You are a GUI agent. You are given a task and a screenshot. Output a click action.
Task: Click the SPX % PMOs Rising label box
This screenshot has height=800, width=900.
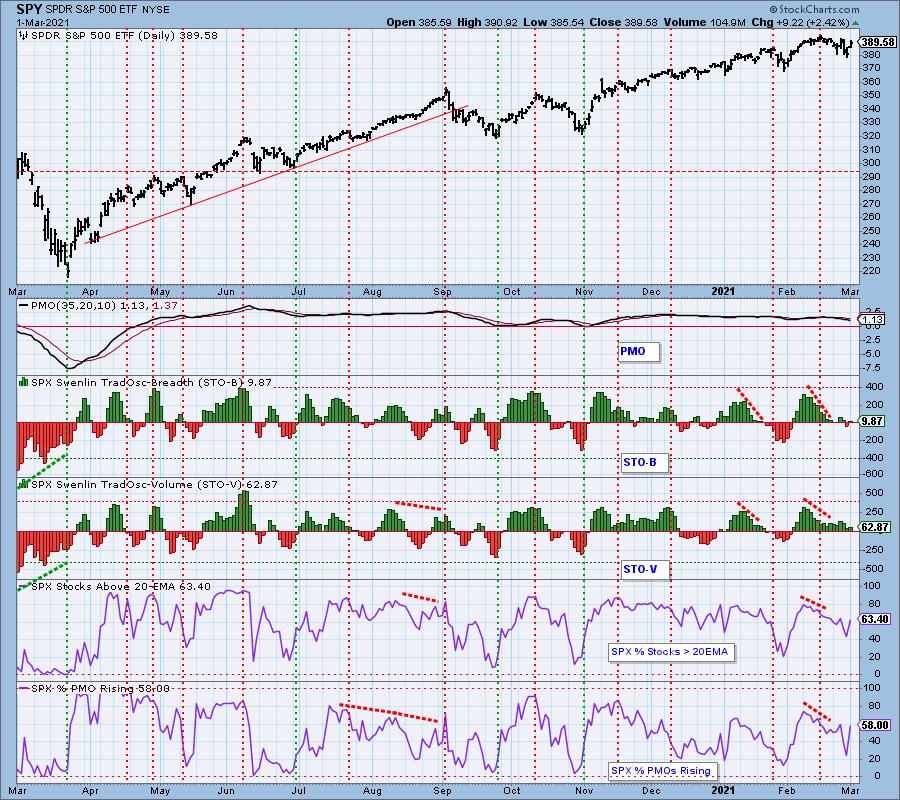click(x=661, y=771)
